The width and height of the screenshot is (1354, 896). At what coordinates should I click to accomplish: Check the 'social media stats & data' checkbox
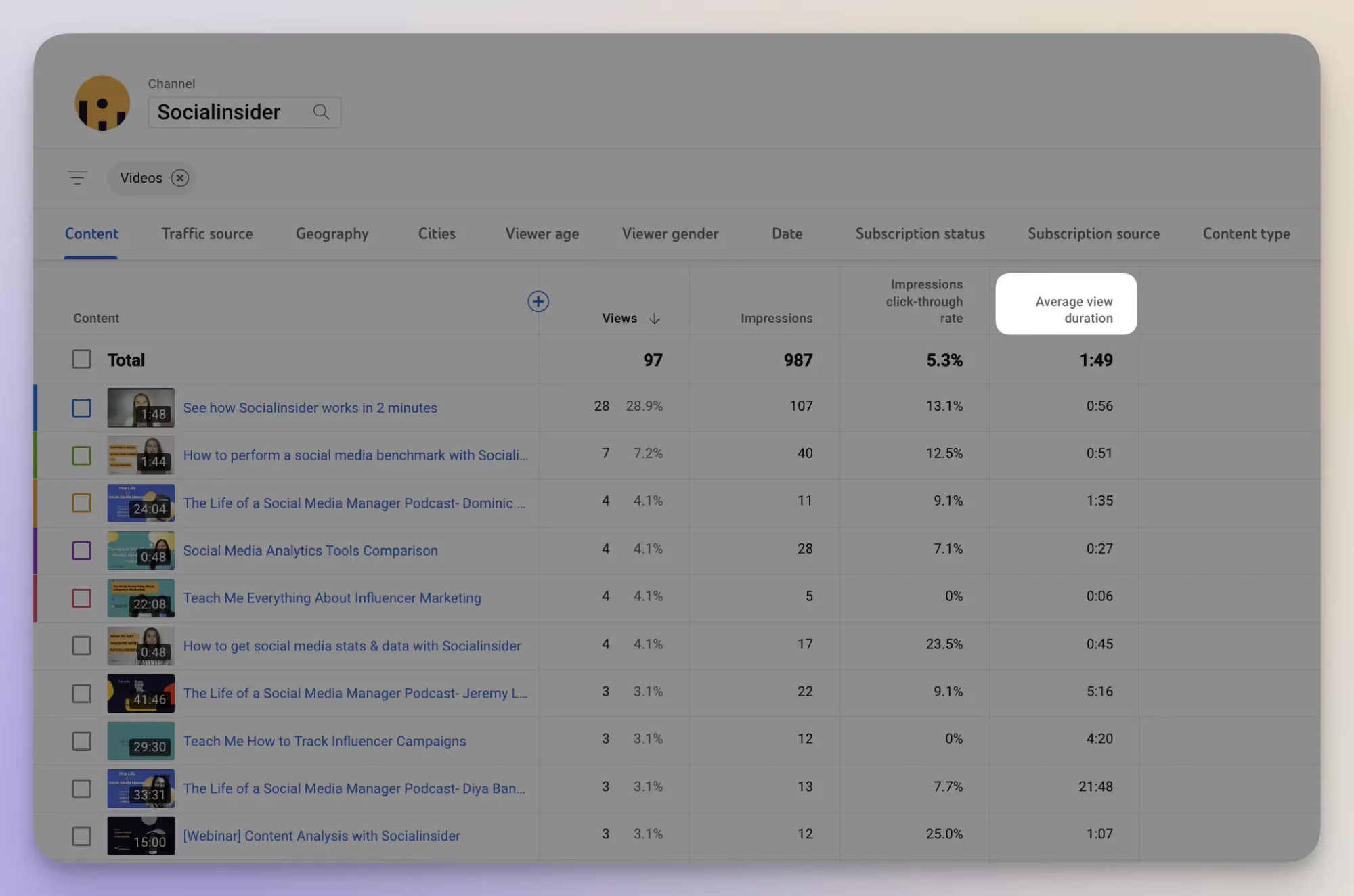click(82, 646)
